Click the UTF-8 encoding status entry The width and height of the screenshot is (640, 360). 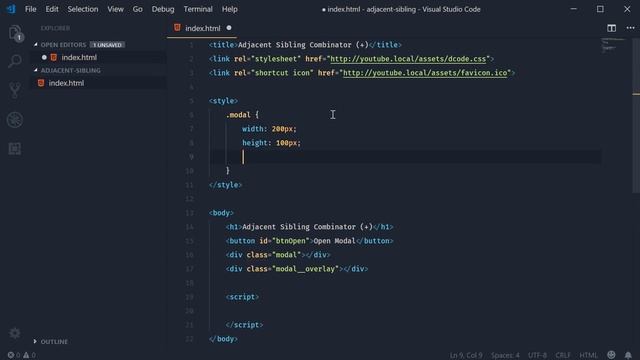click(537, 355)
